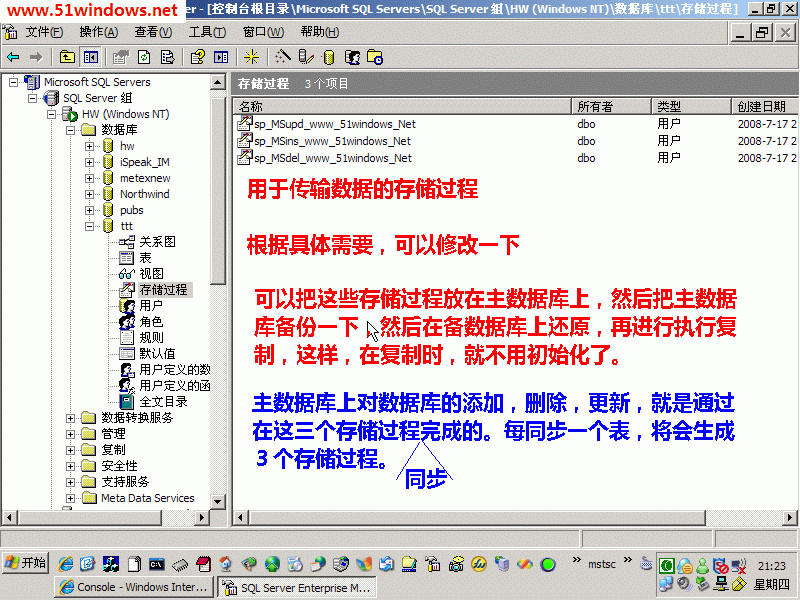The image size is (800, 600).
Task: Click the 开始 Start button
Action: (x=26, y=563)
